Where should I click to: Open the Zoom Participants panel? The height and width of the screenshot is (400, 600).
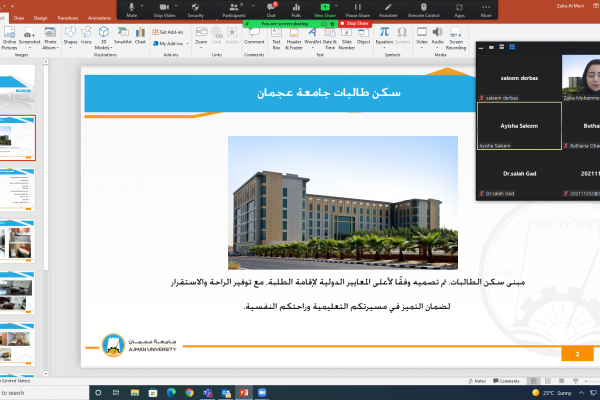click(x=233, y=9)
